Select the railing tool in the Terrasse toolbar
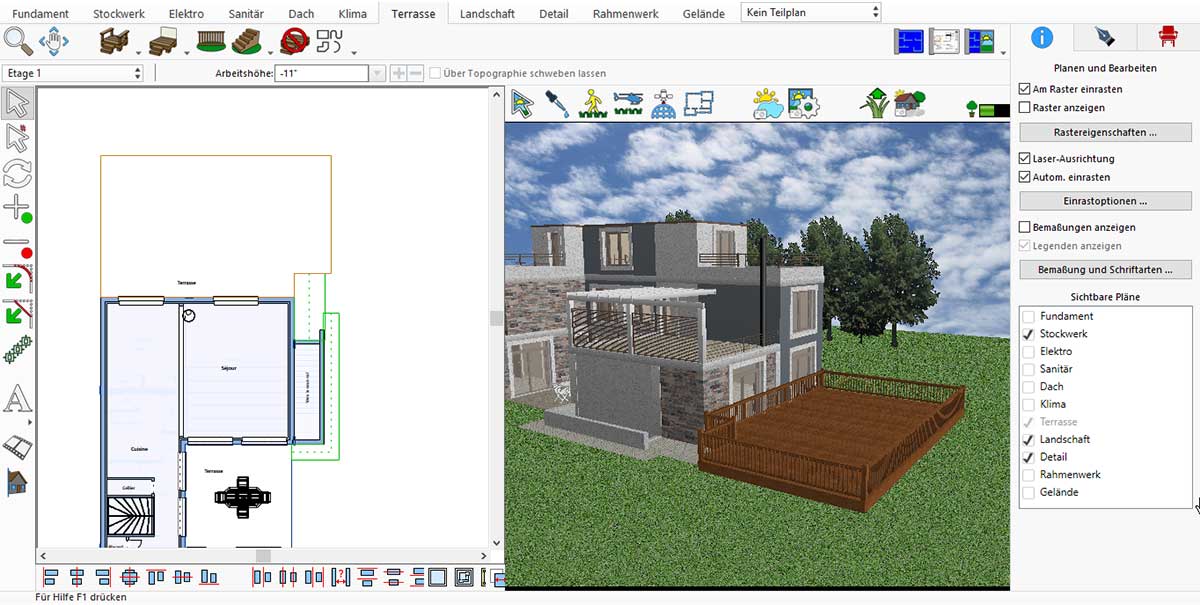This screenshot has width=1200, height=605. point(210,41)
